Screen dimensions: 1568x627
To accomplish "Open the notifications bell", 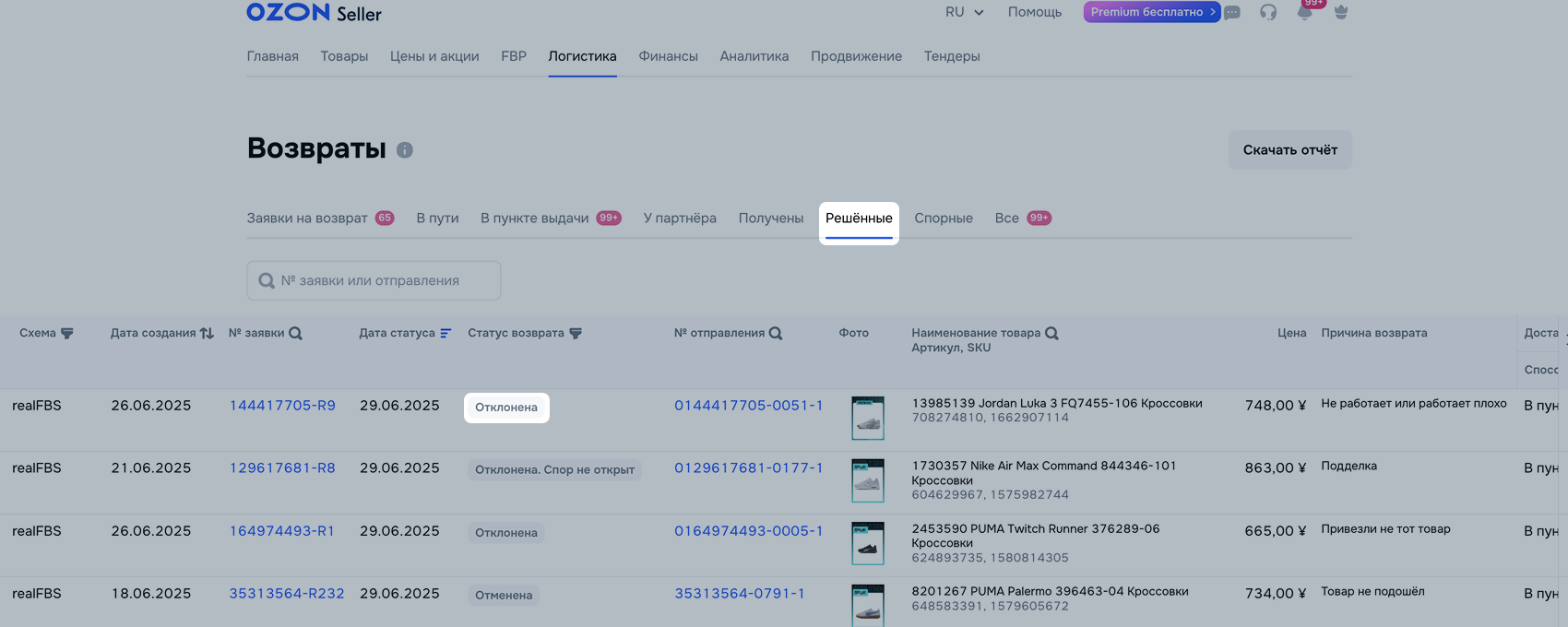I will pyautogui.click(x=1304, y=12).
